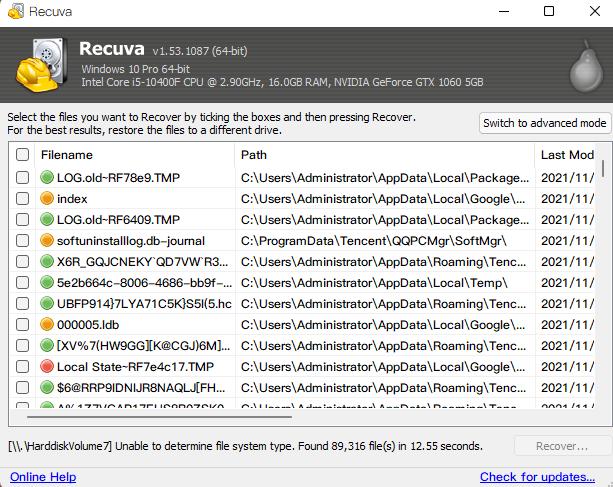Image resolution: width=613 pixels, height=487 pixels.
Task: Check the box next to 000005.ldb
Action: 22,324
